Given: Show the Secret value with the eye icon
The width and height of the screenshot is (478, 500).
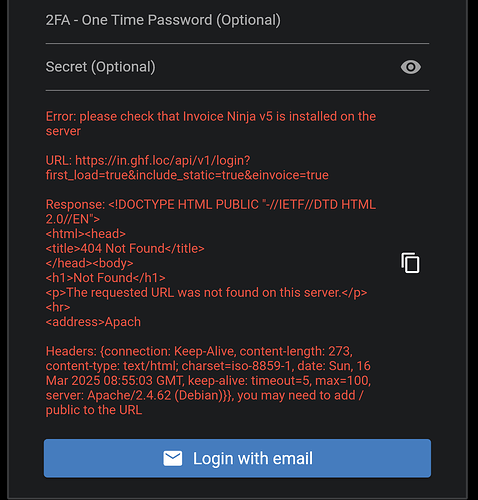Looking at the screenshot, I should (x=410, y=67).
